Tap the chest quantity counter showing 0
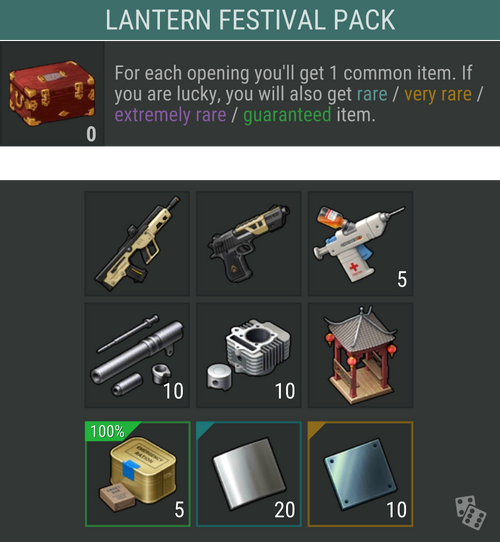This screenshot has height=542, width=500. pos(91,134)
